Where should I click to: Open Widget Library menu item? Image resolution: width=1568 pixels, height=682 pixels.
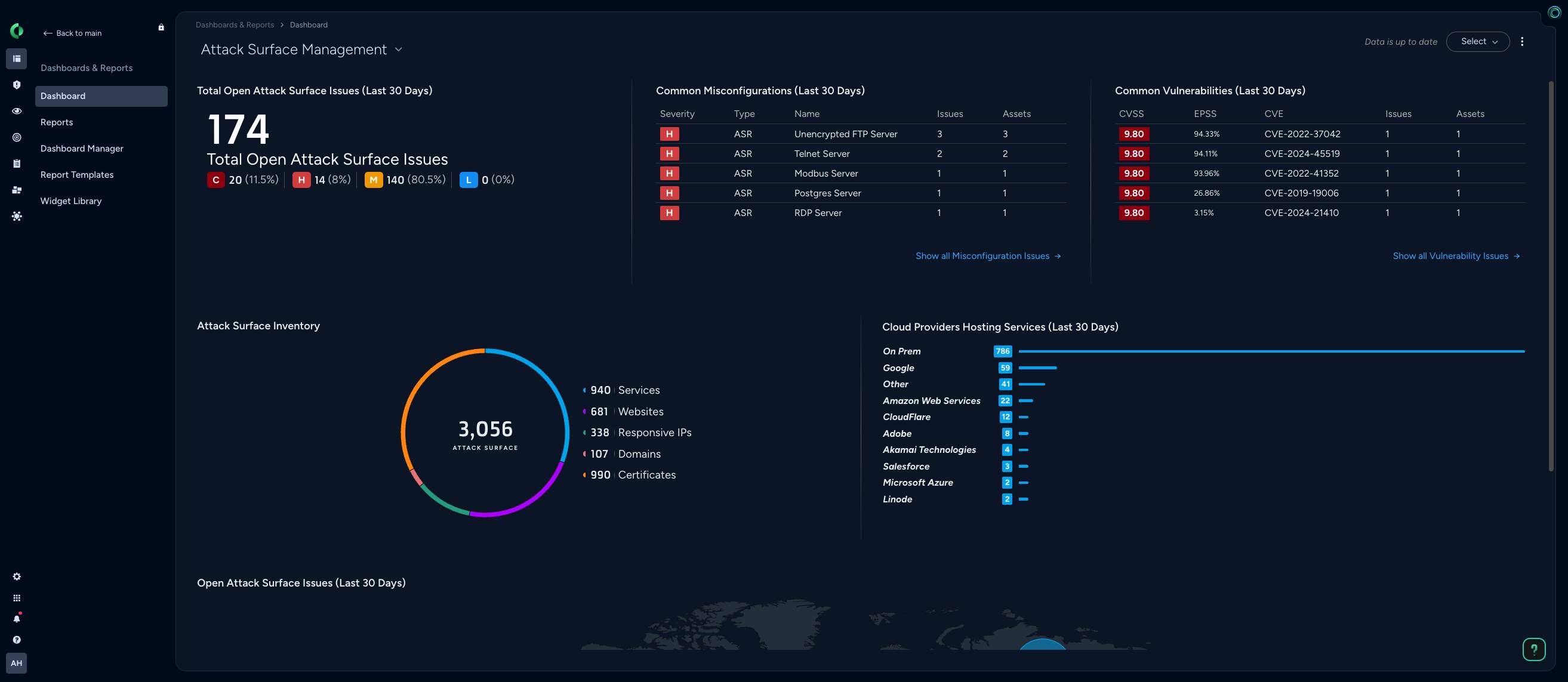pos(70,200)
